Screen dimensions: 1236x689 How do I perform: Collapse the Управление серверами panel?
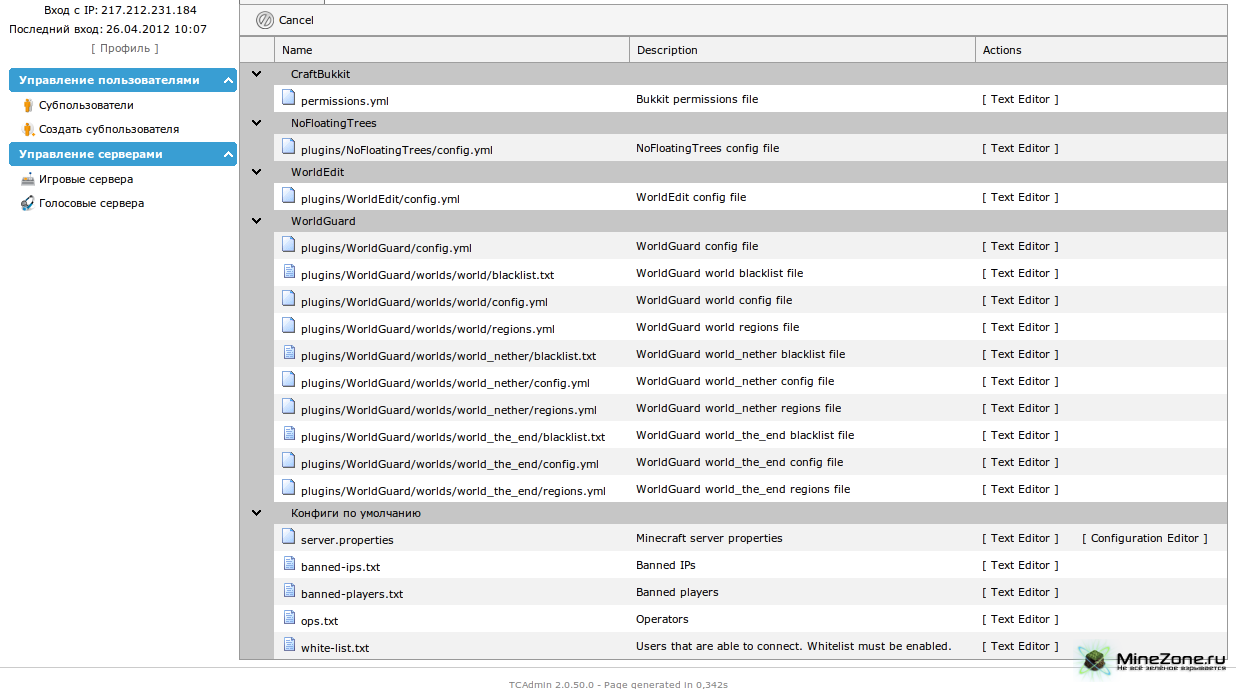pos(228,155)
